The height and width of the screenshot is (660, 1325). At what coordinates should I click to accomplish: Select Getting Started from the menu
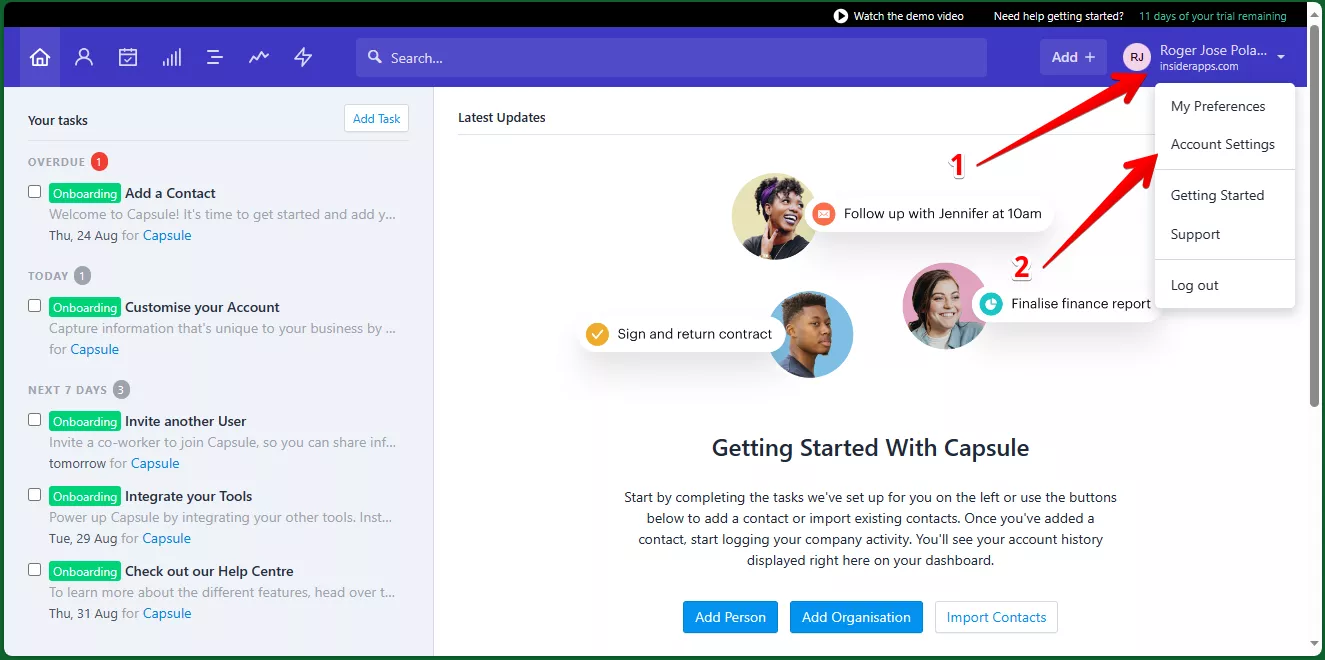coord(1217,195)
